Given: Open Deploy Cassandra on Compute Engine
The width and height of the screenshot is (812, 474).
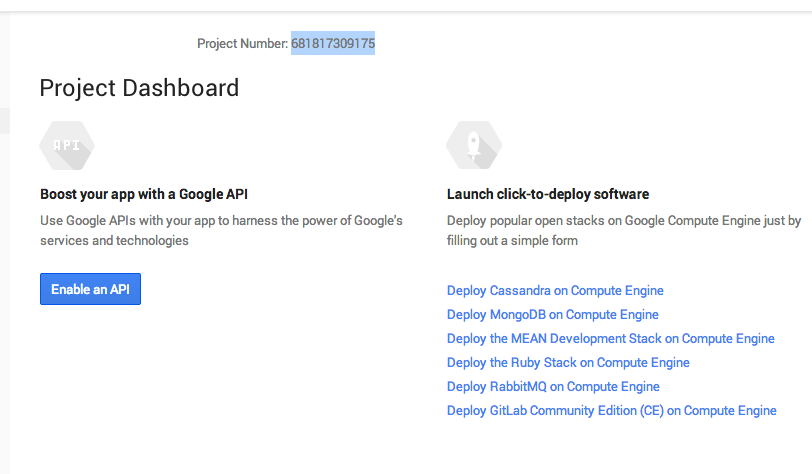Looking at the screenshot, I should (x=555, y=291).
